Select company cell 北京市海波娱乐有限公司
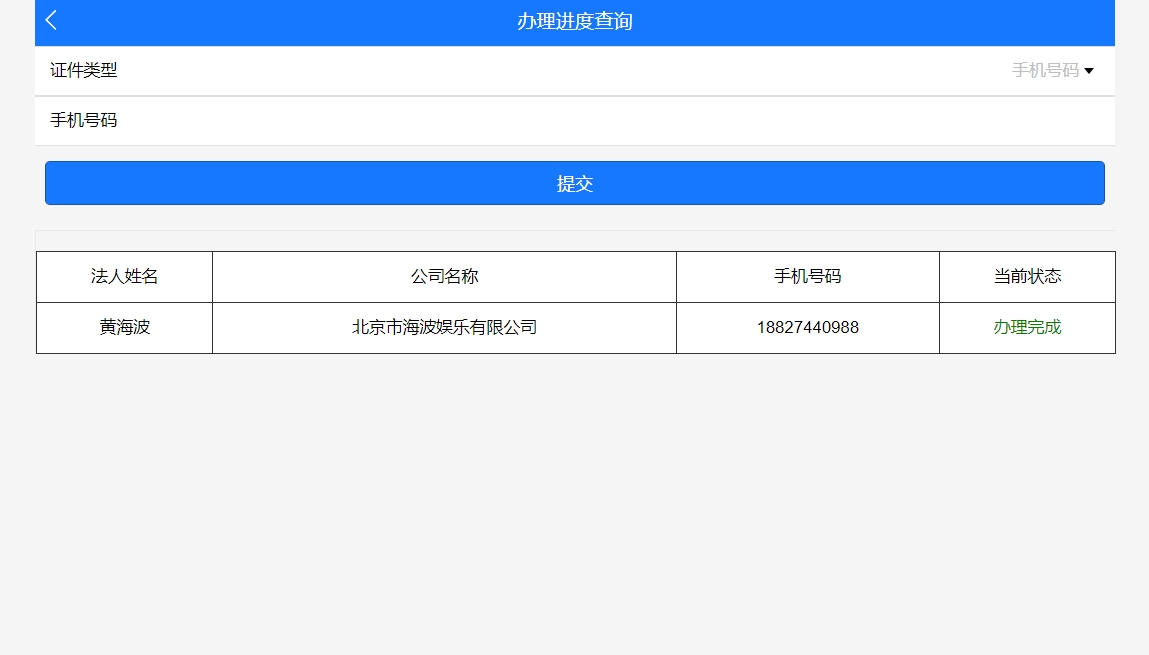This screenshot has width=1149, height=655. [x=444, y=328]
